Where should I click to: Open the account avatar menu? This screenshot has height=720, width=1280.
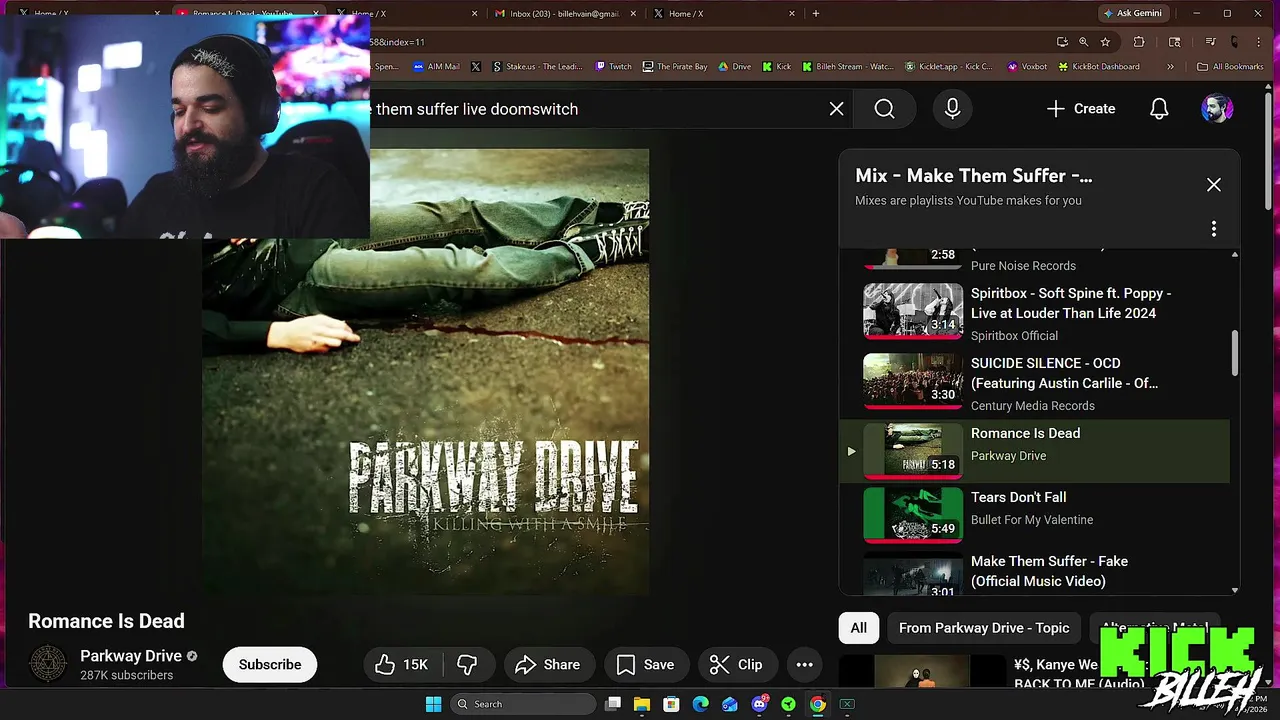(1216, 109)
